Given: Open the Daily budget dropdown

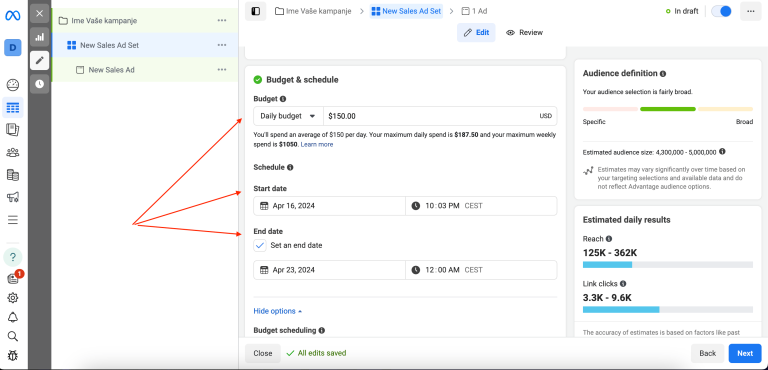Looking at the screenshot, I should [288, 116].
